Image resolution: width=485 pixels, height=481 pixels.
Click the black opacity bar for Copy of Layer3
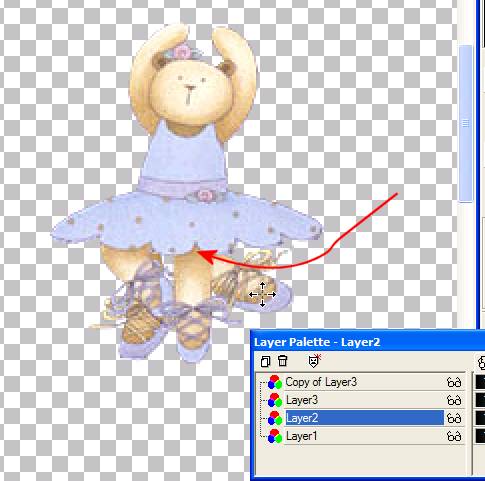point(480,382)
